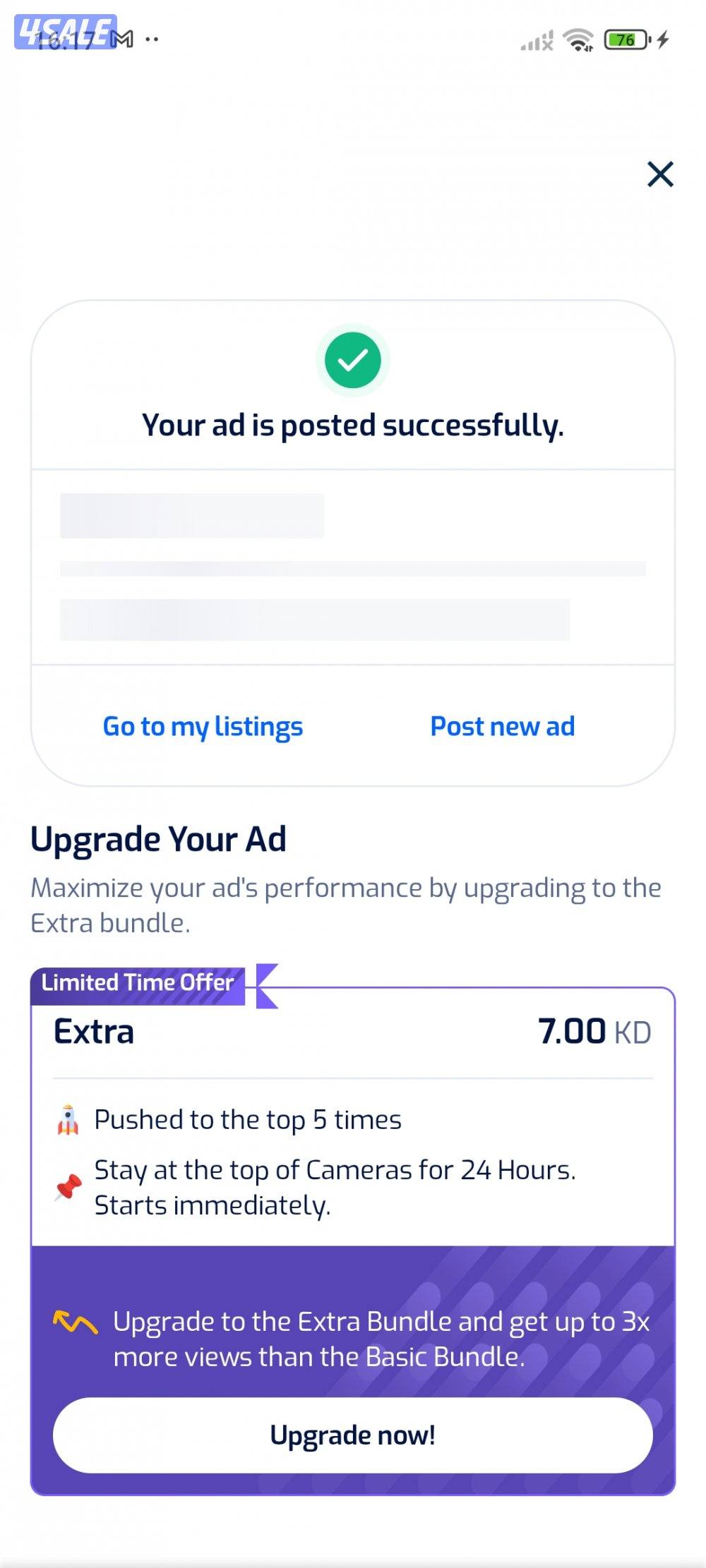Tap the Wi-Fi status icon
Viewport: 706px width, 1568px height.
pyautogui.click(x=579, y=40)
